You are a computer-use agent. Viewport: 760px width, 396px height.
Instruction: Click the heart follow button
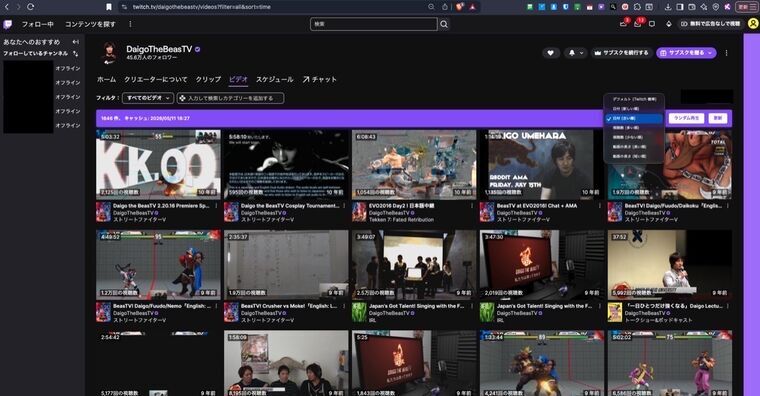click(550, 53)
